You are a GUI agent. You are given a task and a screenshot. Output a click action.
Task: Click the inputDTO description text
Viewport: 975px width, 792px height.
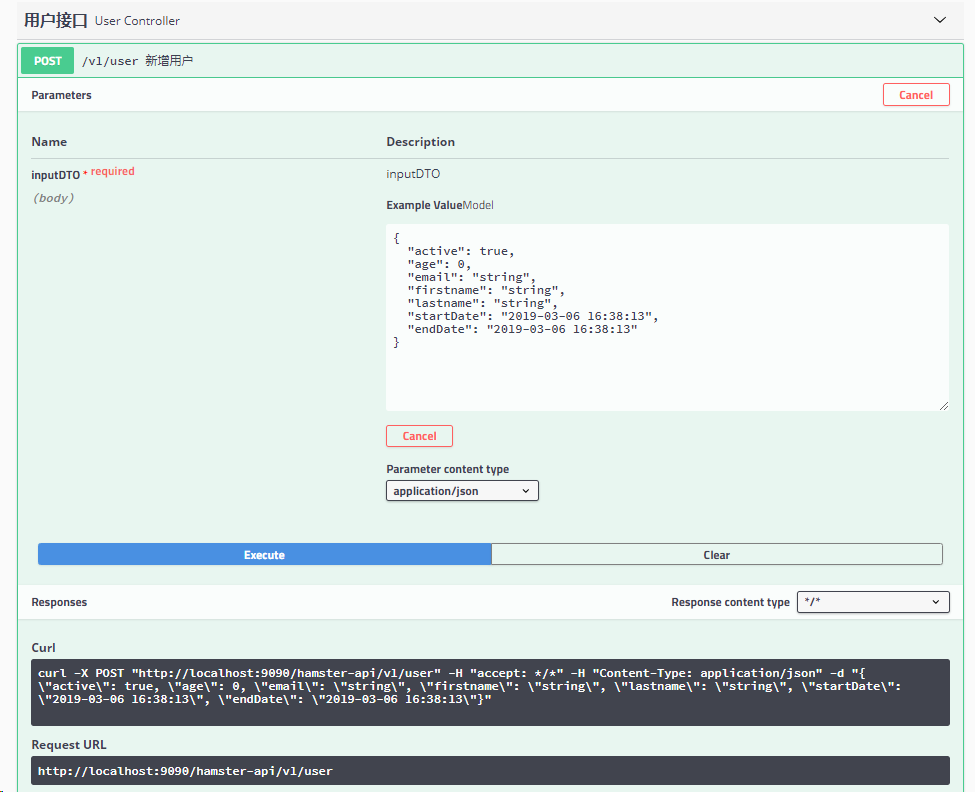pos(413,174)
